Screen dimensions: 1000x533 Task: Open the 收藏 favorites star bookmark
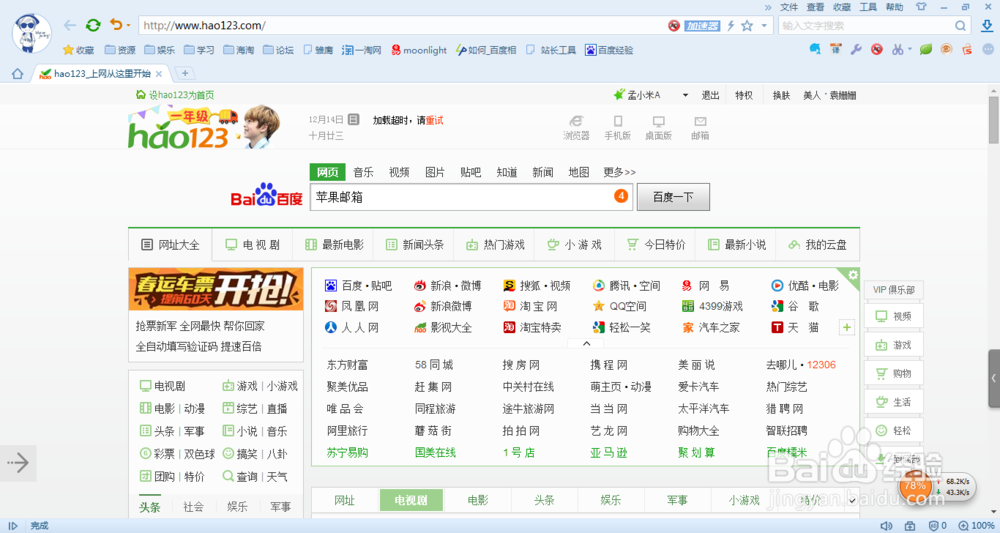coord(78,50)
